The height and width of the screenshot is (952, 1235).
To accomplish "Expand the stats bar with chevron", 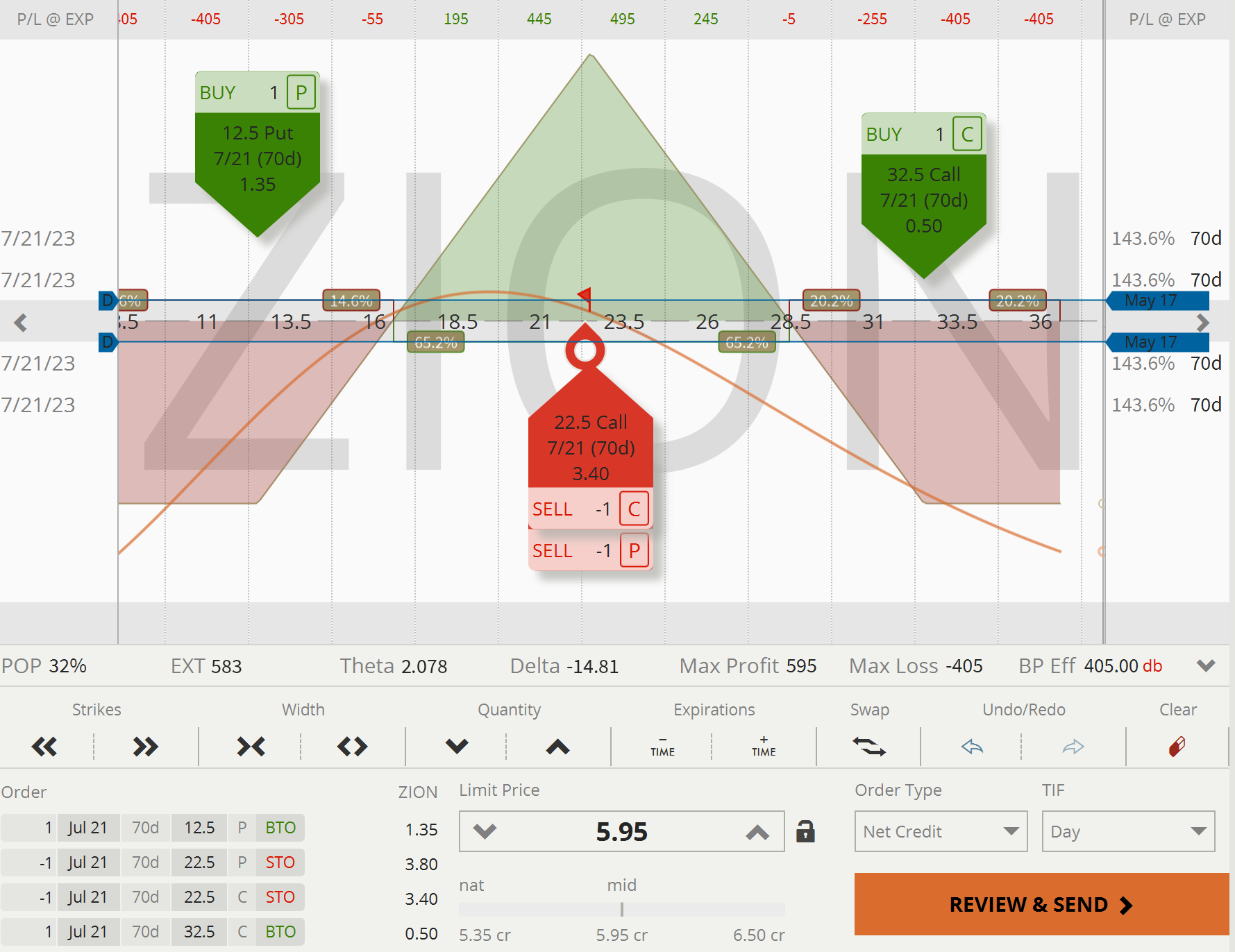I will pyautogui.click(x=1207, y=666).
